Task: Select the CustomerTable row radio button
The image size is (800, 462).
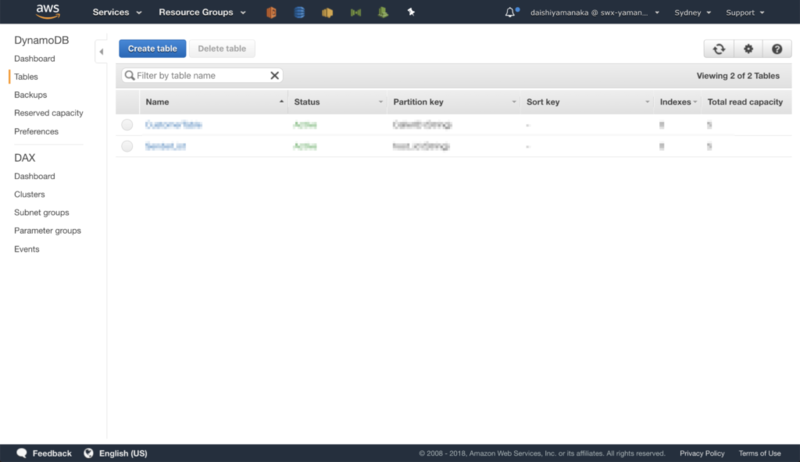Action: [127, 125]
